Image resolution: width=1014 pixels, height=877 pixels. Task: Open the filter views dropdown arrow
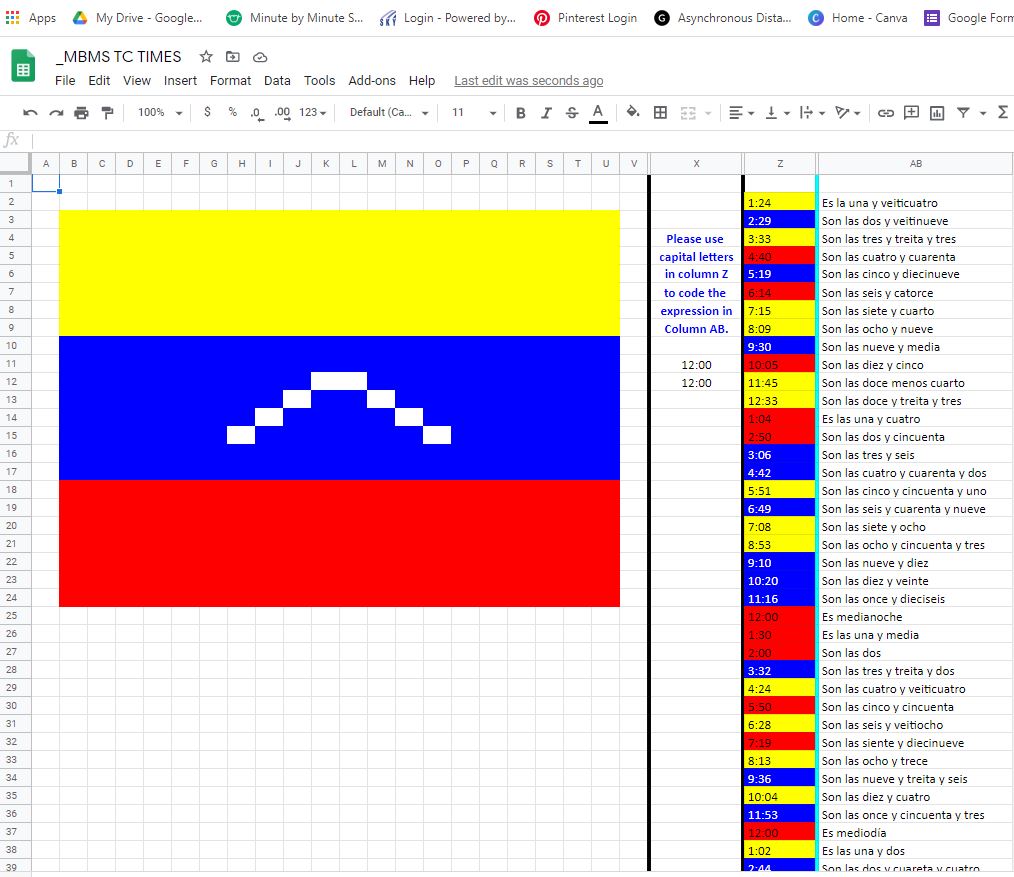click(982, 113)
